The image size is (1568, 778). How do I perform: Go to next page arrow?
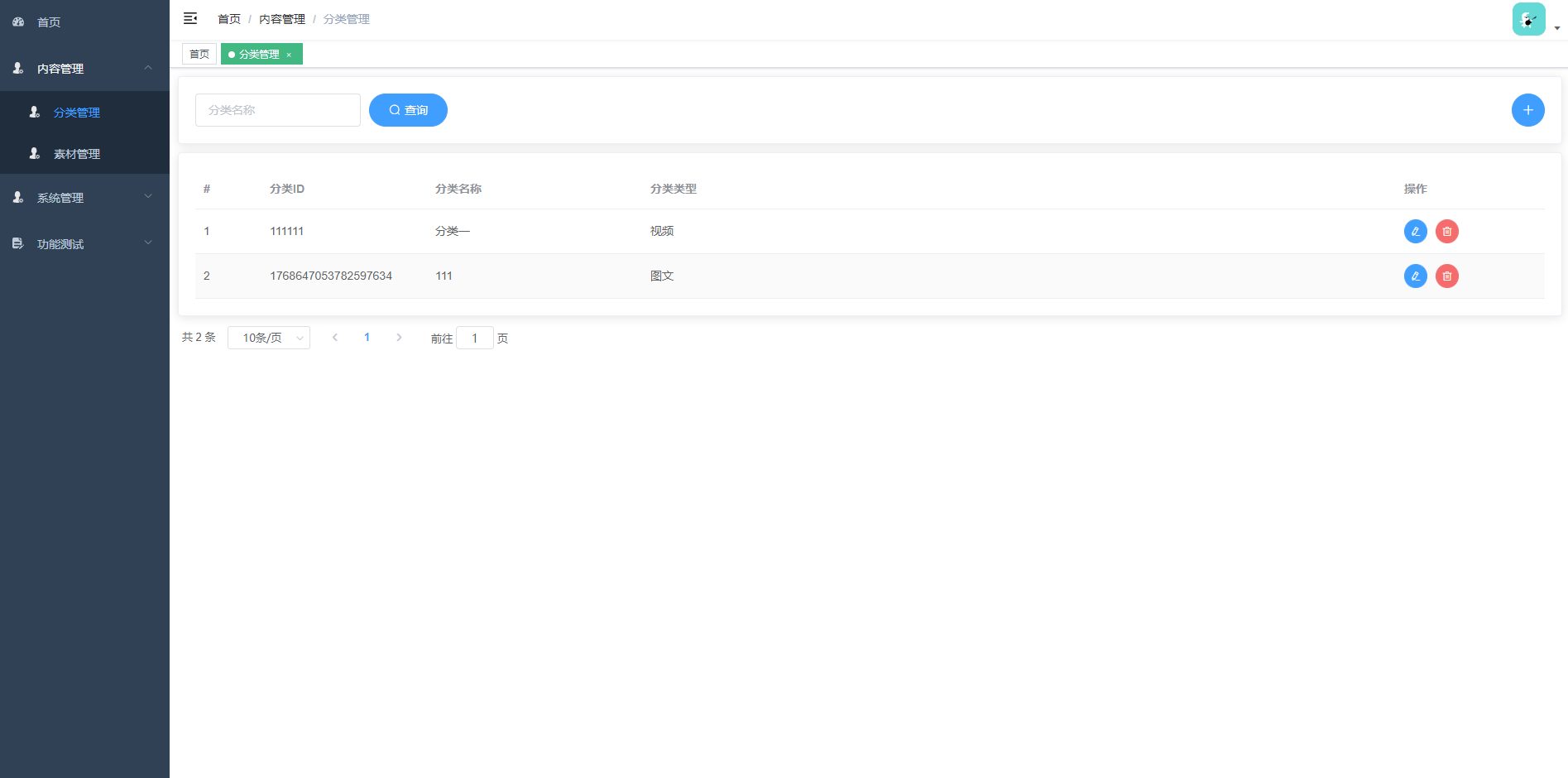[399, 337]
